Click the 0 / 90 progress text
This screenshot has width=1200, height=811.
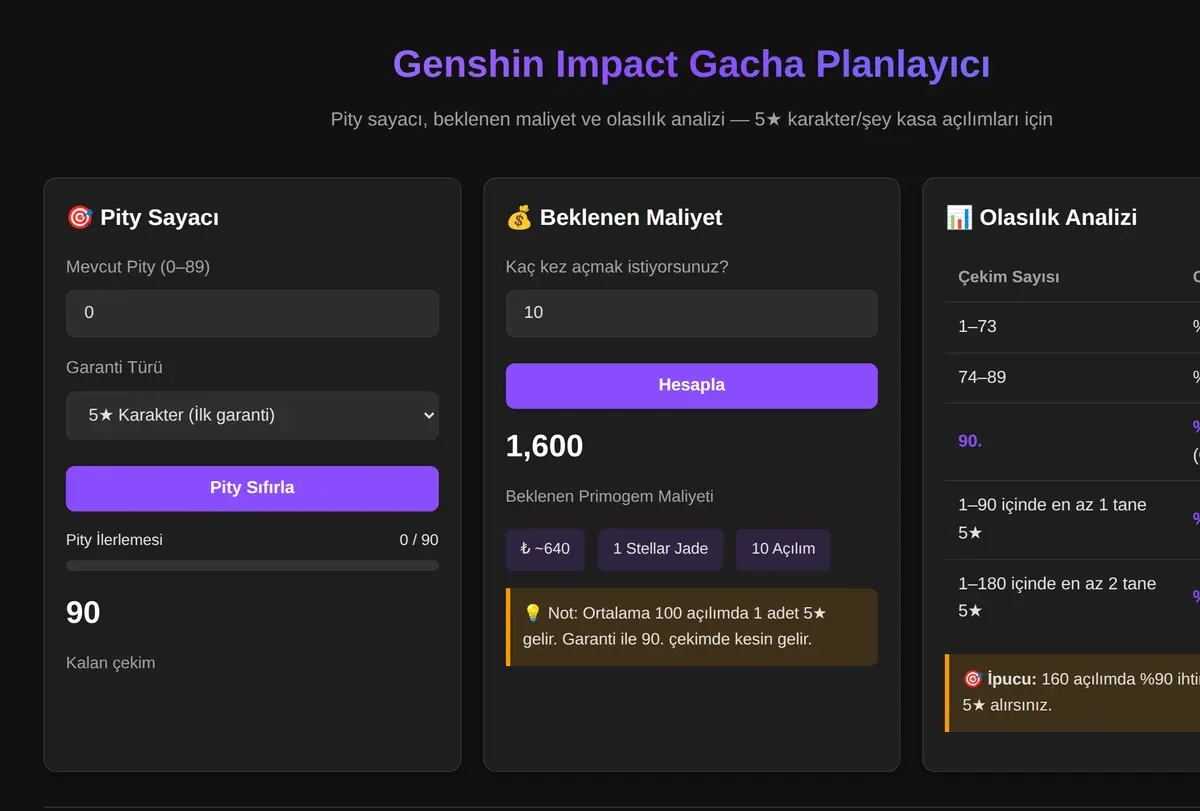[x=419, y=540]
